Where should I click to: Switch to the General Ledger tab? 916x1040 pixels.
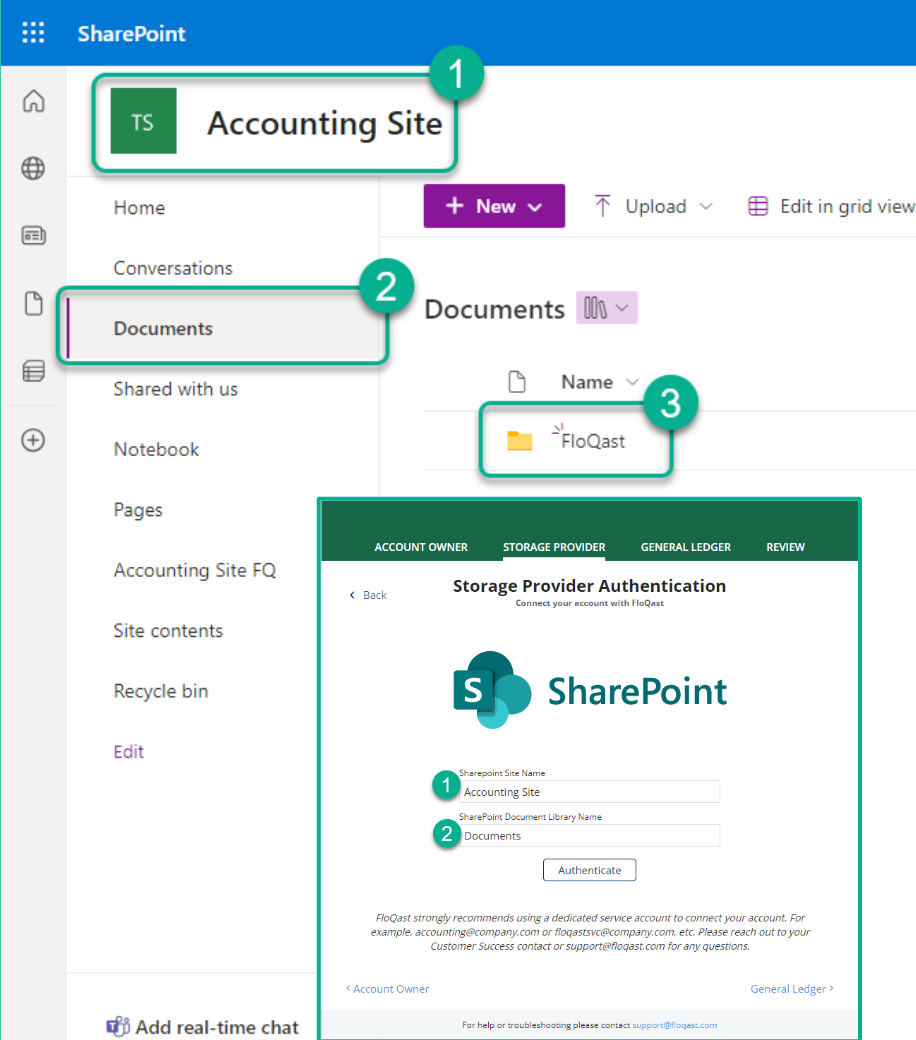(686, 547)
